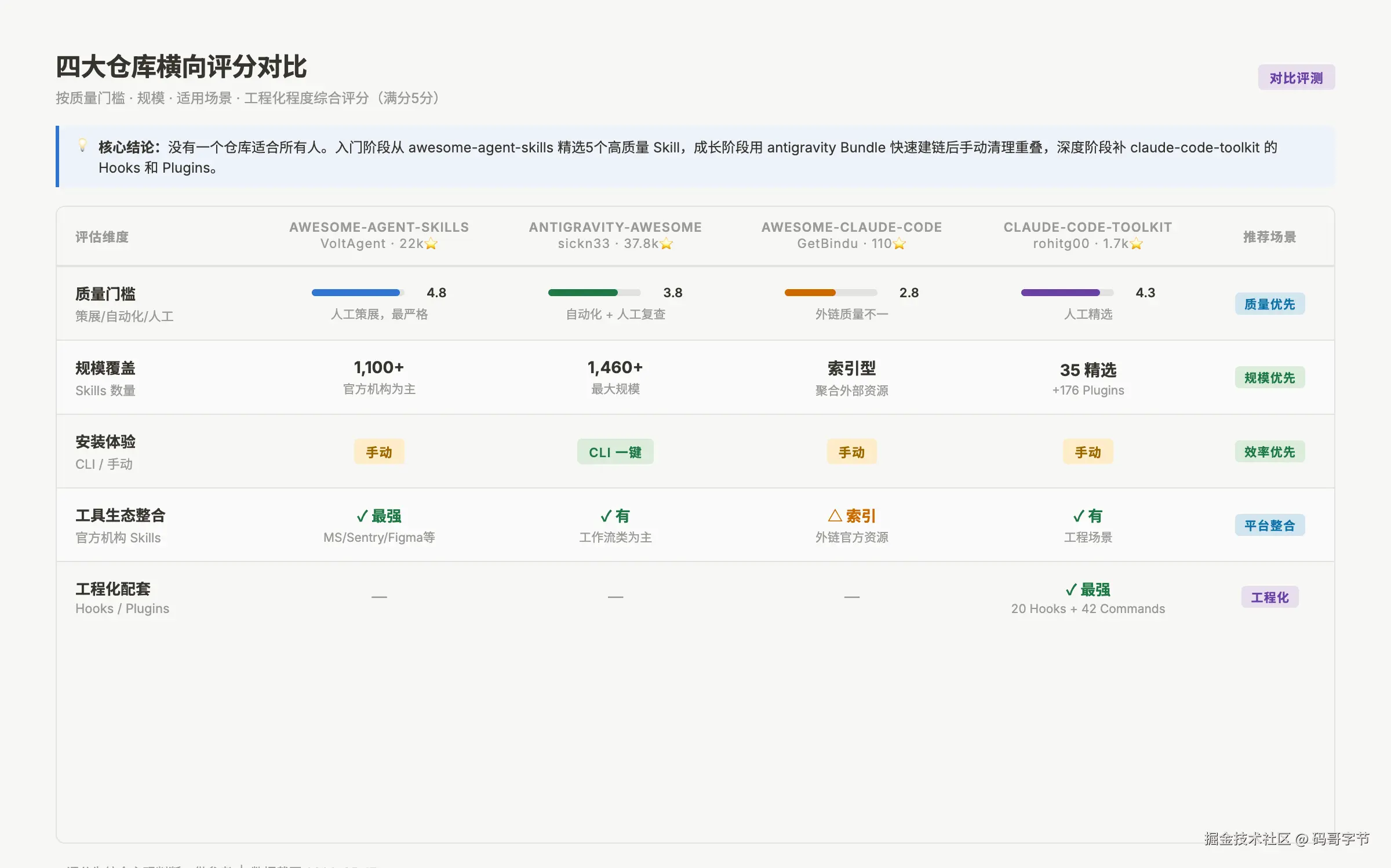Click the 索引型 cell in 规模覆盖 row
1391x868 pixels.
click(x=851, y=369)
